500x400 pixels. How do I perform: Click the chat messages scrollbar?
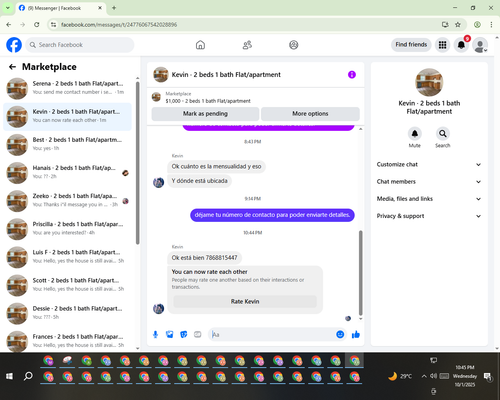point(360,273)
